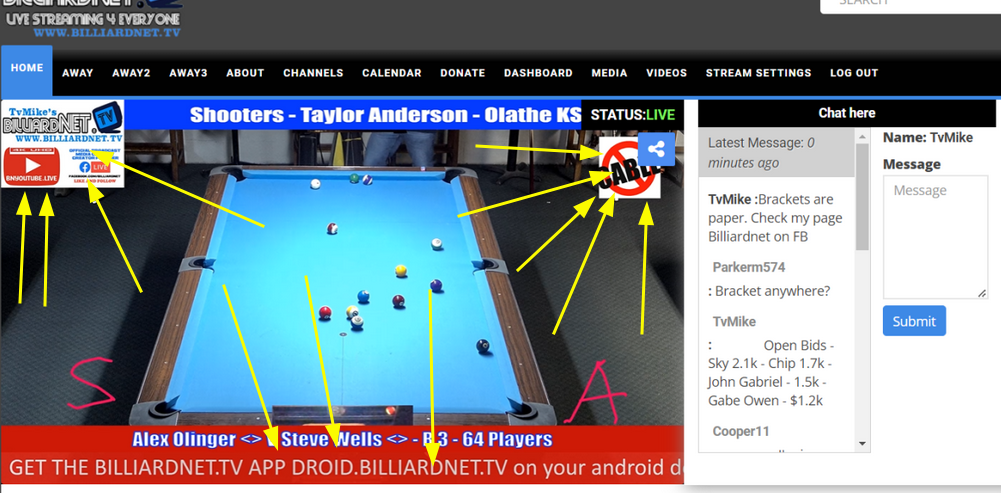The height and width of the screenshot is (493, 1001).
Task: Open the AWAY3 menu item
Action: [188, 73]
